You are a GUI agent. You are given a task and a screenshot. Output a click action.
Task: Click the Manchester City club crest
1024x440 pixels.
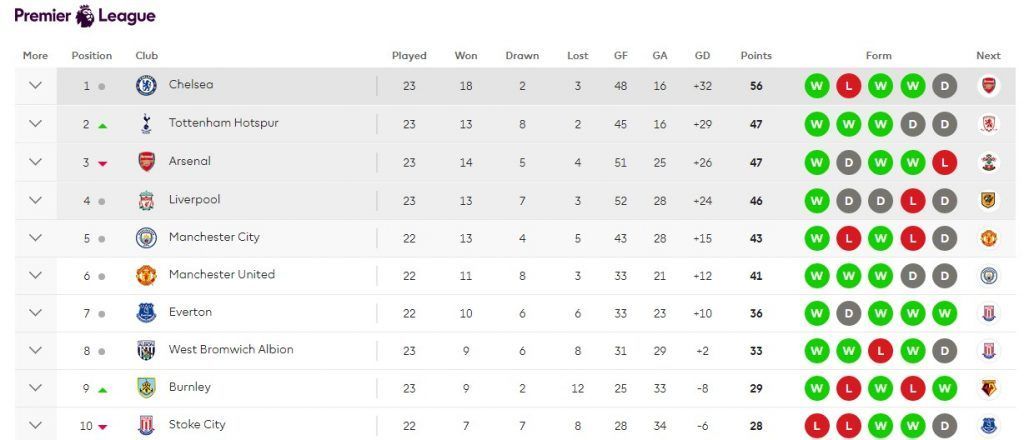(146, 238)
